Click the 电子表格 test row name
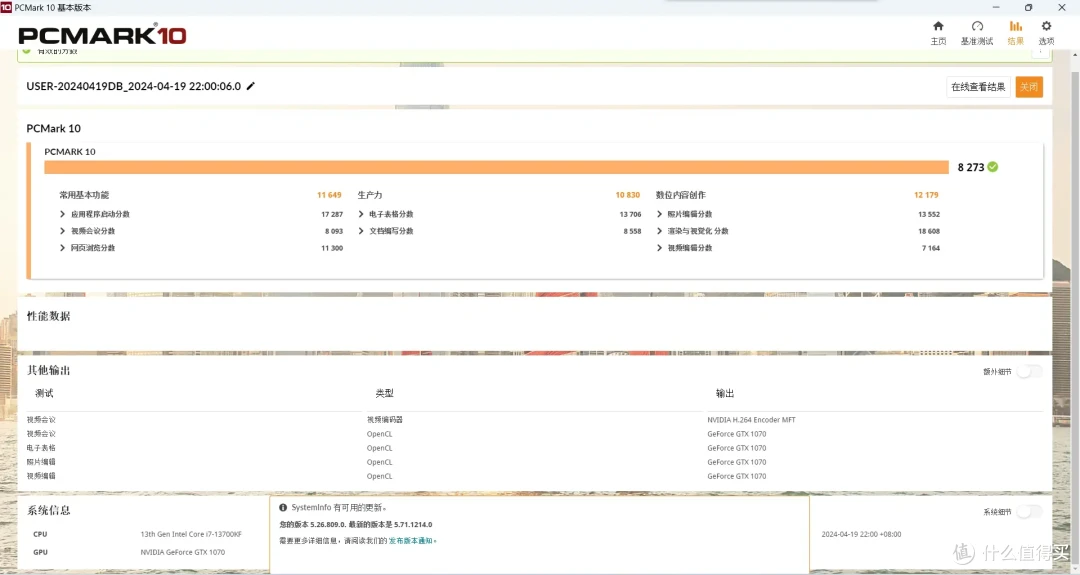1080x575 pixels. coord(41,448)
